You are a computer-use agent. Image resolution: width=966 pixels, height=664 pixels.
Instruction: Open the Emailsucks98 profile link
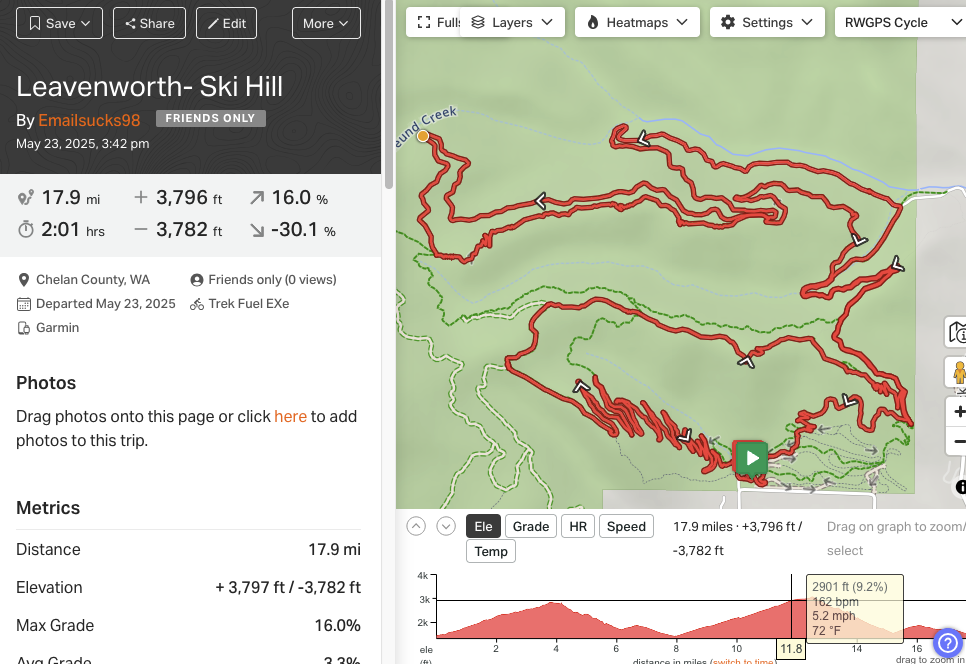point(89,120)
